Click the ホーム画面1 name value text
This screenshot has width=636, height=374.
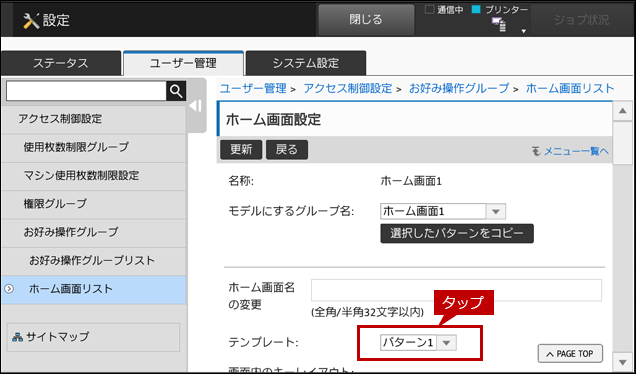pos(411,181)
